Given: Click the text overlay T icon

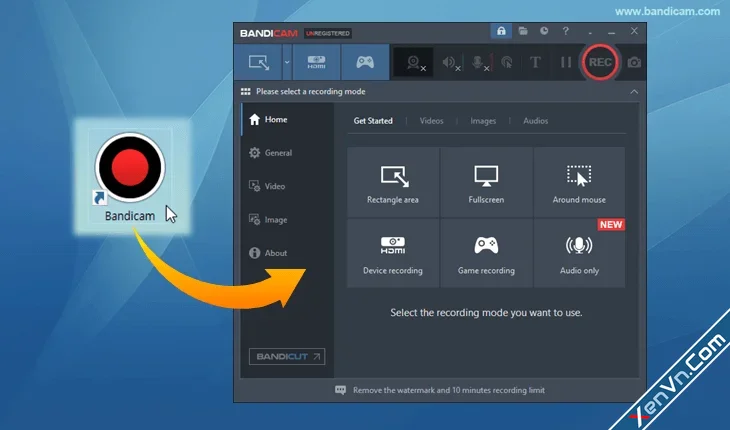Looking at the screenshot, I should click(535, 62).
